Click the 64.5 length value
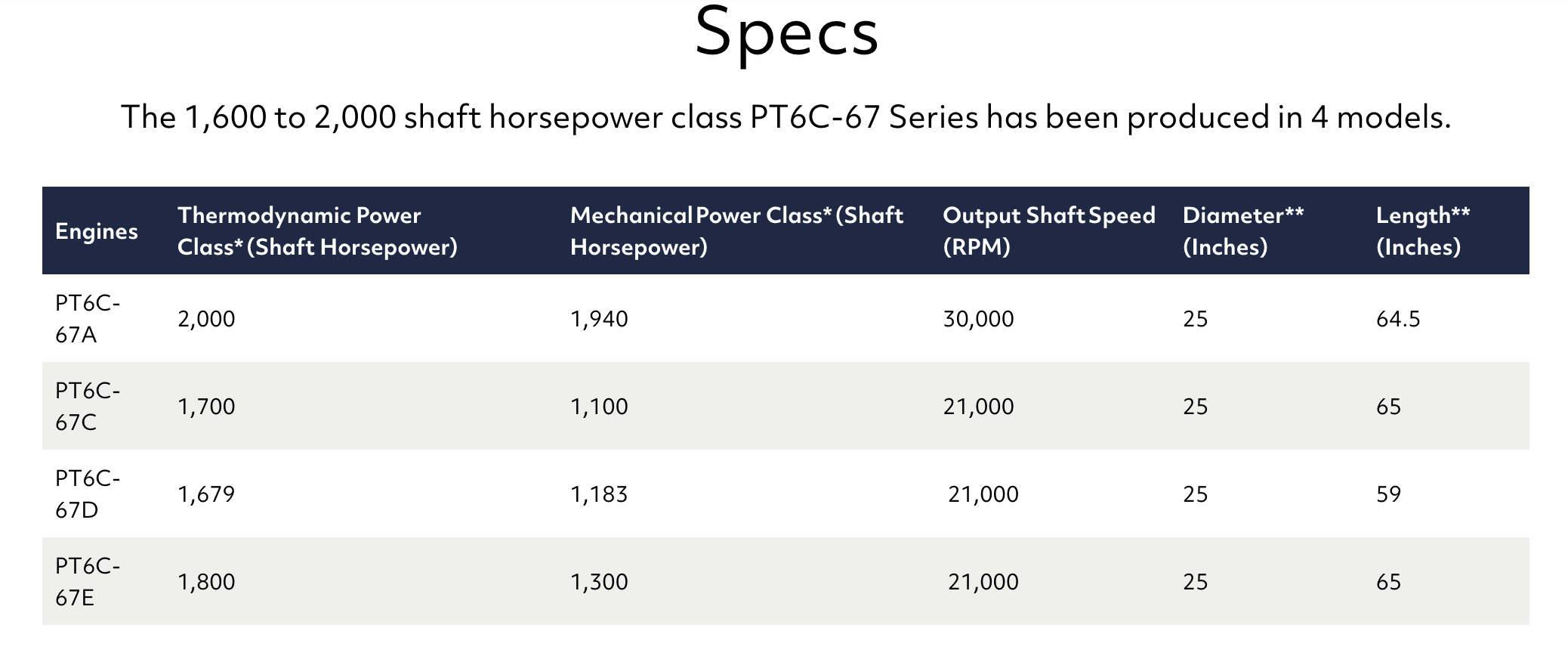 (1398, 319)
